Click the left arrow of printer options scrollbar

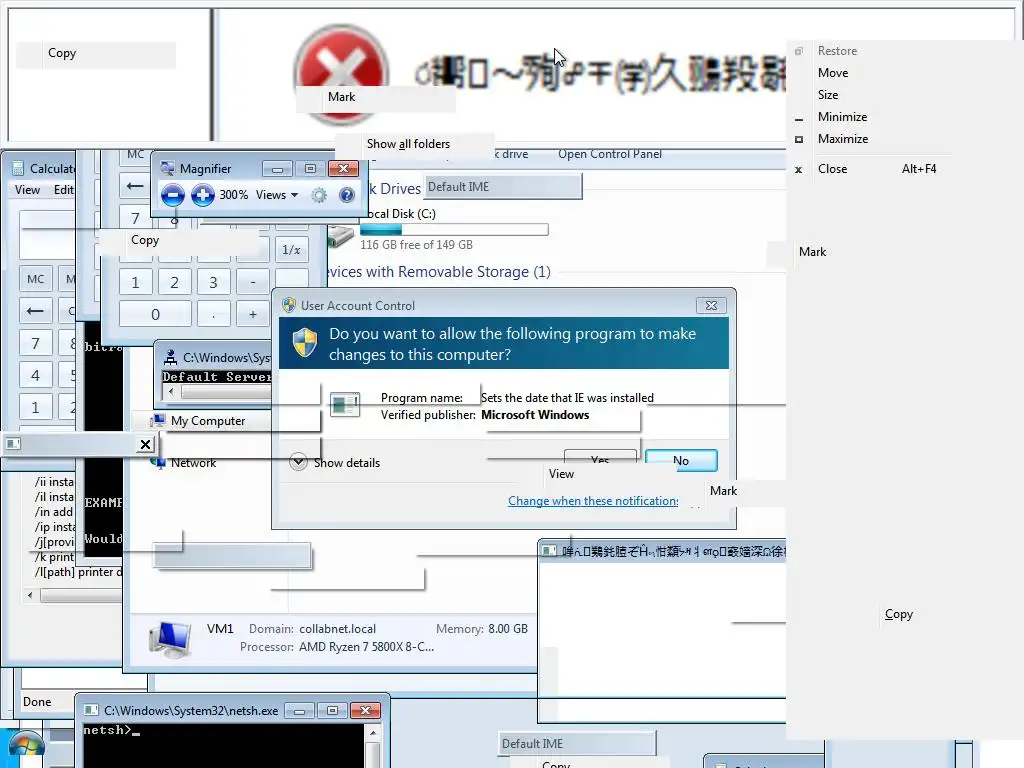coord(30,595)
